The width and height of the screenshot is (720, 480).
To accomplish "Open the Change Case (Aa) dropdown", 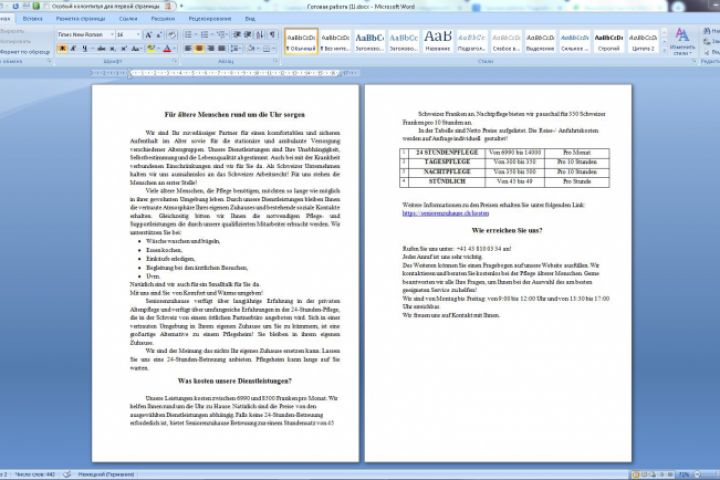I will (x=136, y=48).
